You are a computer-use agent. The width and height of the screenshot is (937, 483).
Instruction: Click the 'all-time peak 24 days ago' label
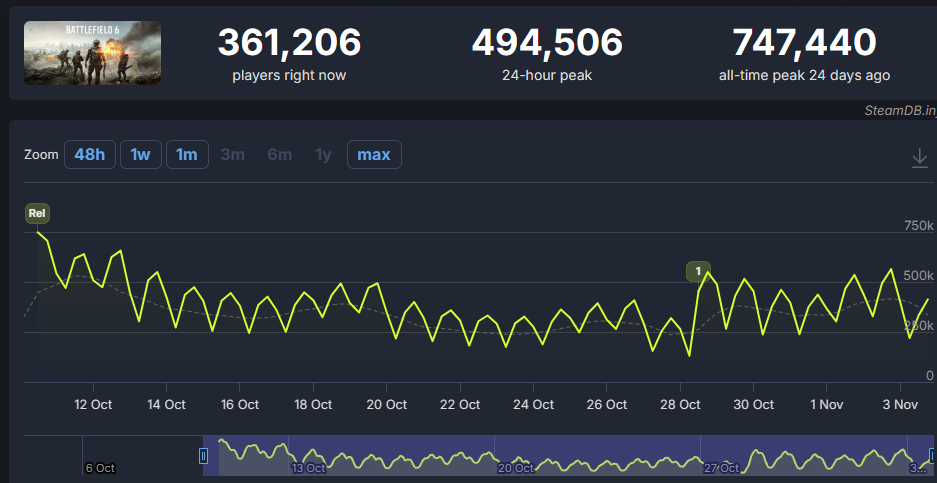pyautogui.click(x=804, y=76)
